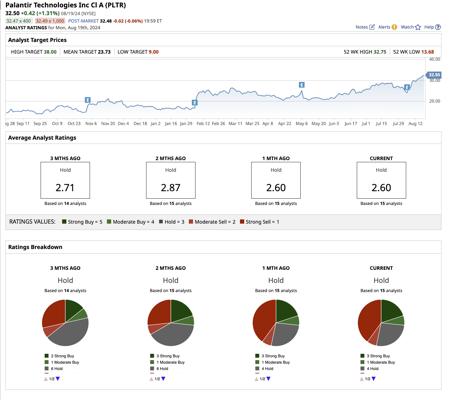Screen dimensions: 451x400
Task: Page up the CURRENT pie legend
Action: coord(362,379)
